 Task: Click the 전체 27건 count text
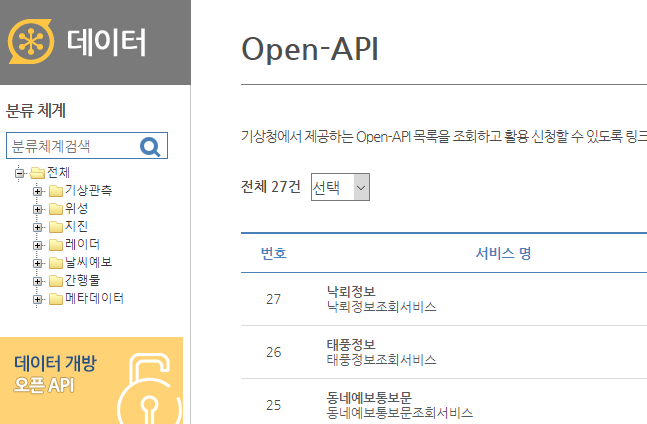271,187
